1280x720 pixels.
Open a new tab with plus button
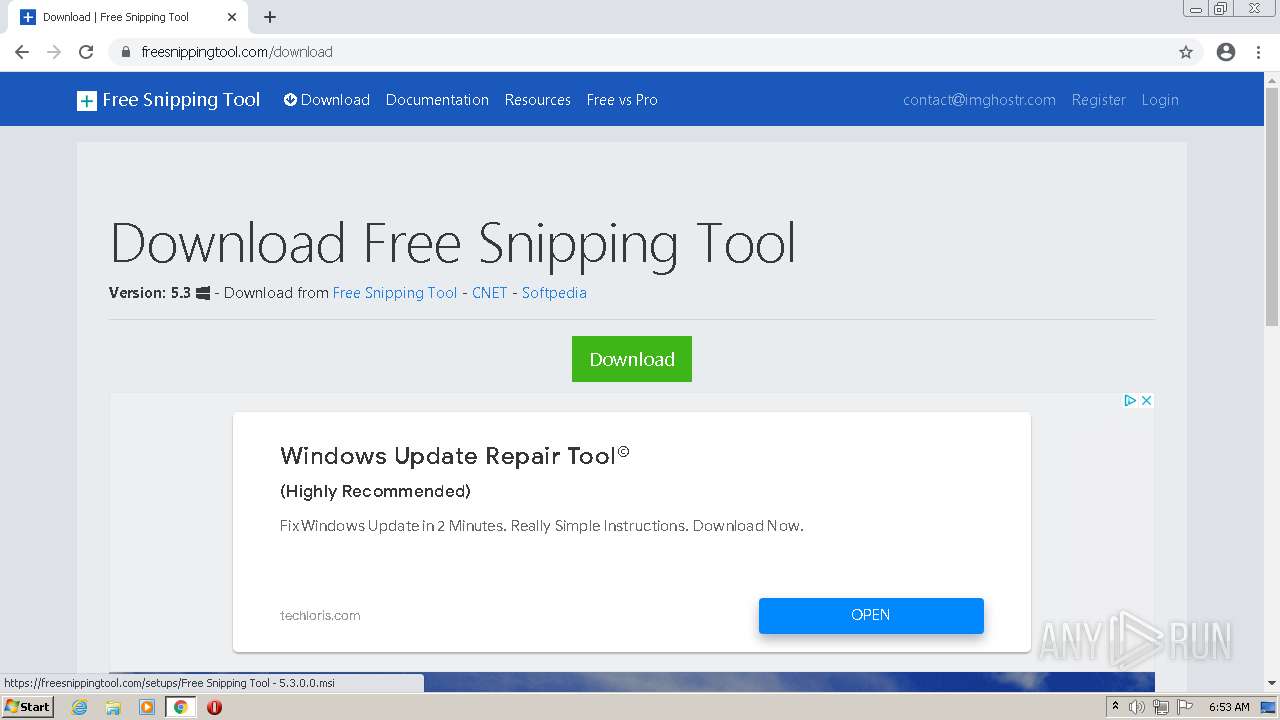tap(270, 17)
